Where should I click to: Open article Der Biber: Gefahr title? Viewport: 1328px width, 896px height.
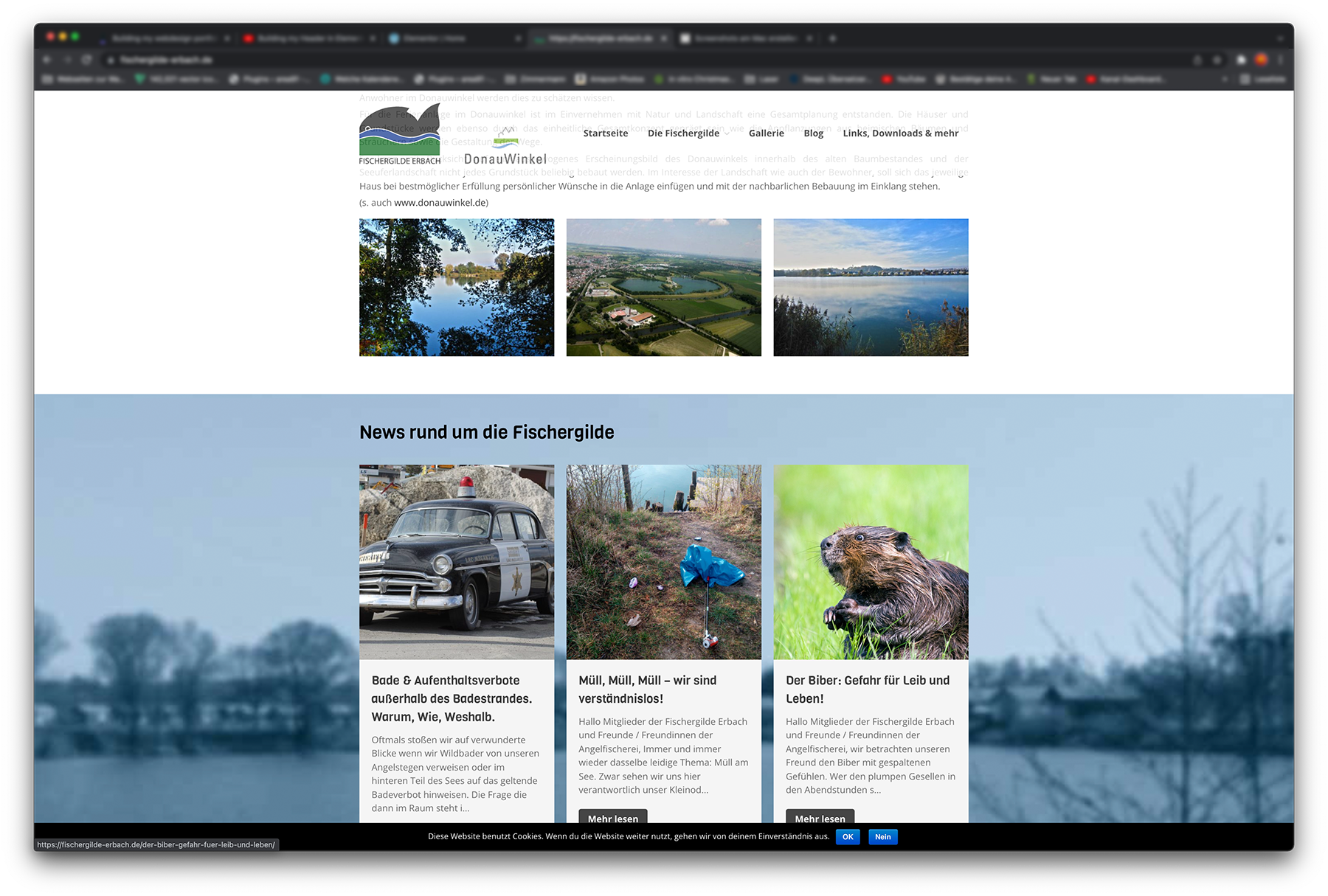tap(868, 690)
